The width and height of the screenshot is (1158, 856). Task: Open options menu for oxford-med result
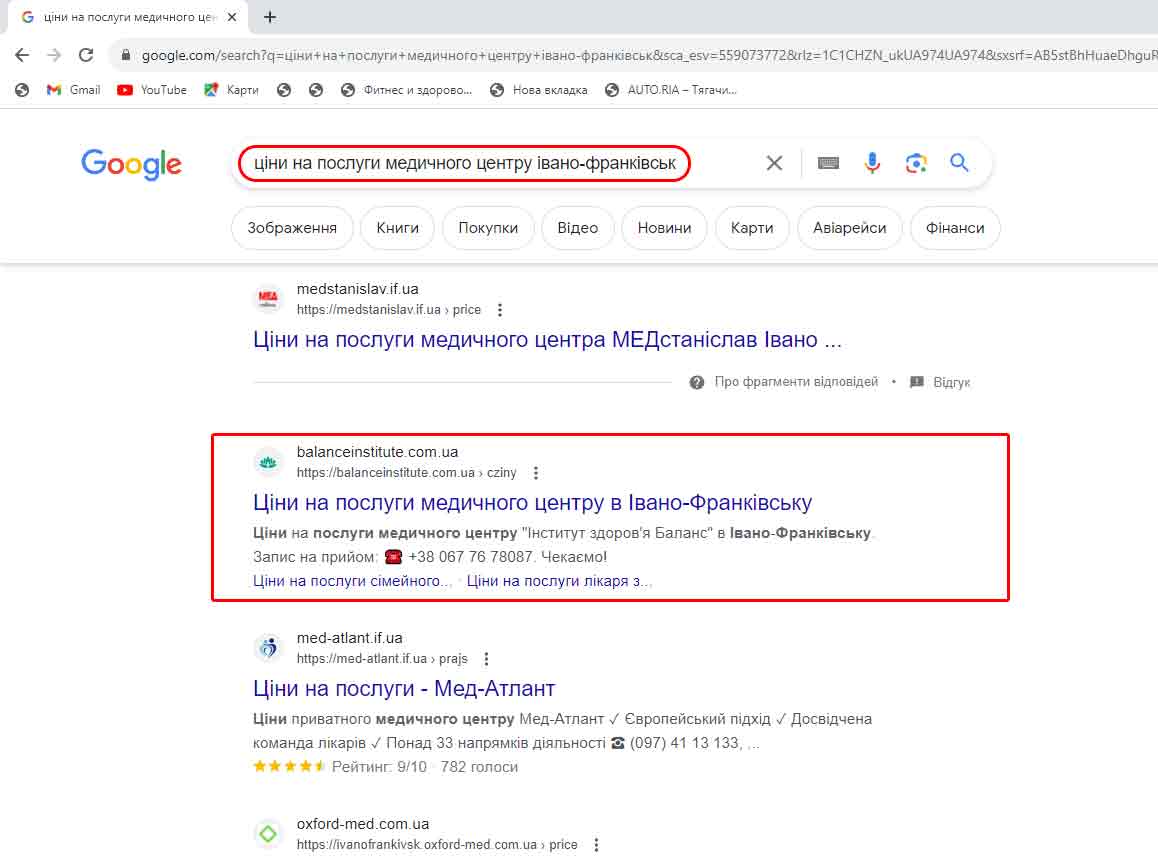(x=597, y=845)
